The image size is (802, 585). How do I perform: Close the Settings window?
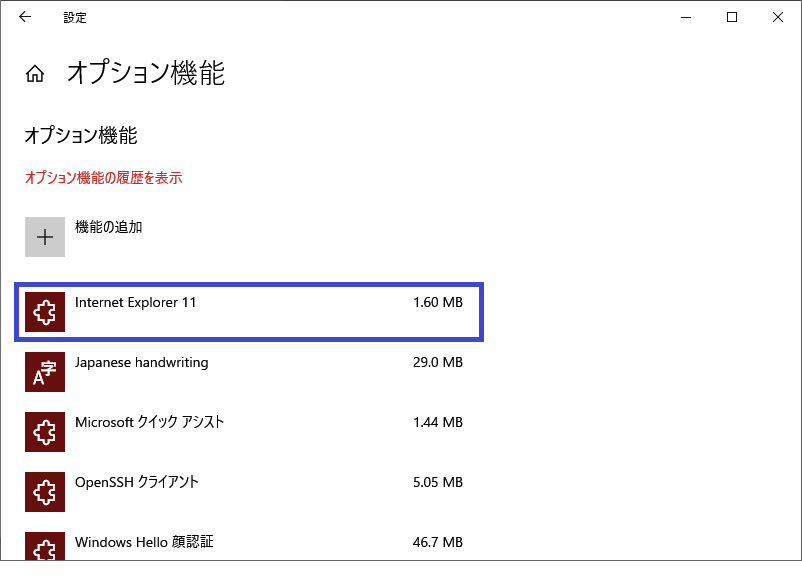click(x=778, y=17)
